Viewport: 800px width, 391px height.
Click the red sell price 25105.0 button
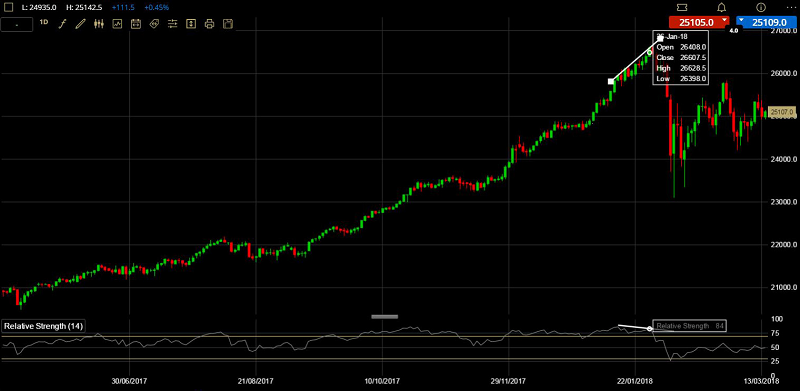(x=699, y=22)
